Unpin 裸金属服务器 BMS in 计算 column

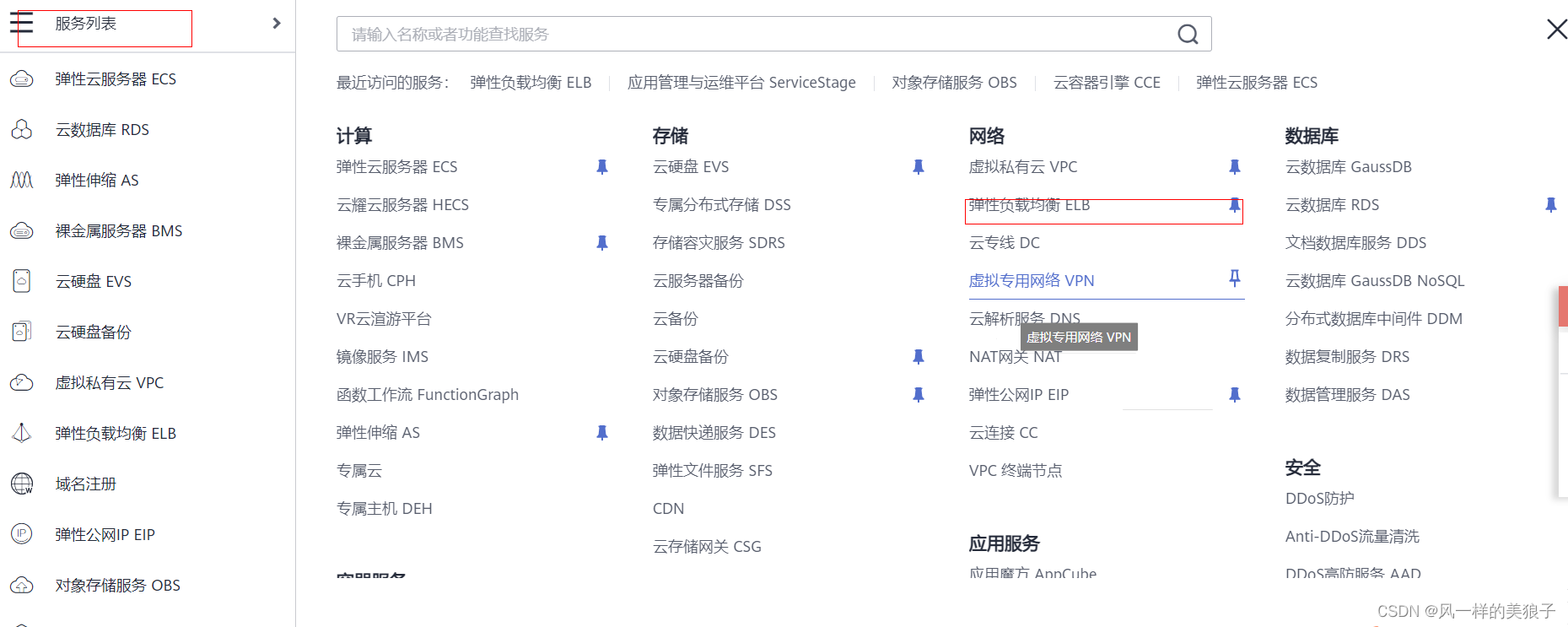click(602, 243)
